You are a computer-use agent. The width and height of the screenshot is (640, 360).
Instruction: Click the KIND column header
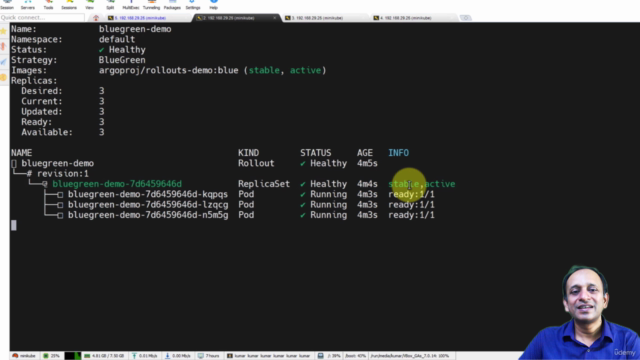coord(249,153)
